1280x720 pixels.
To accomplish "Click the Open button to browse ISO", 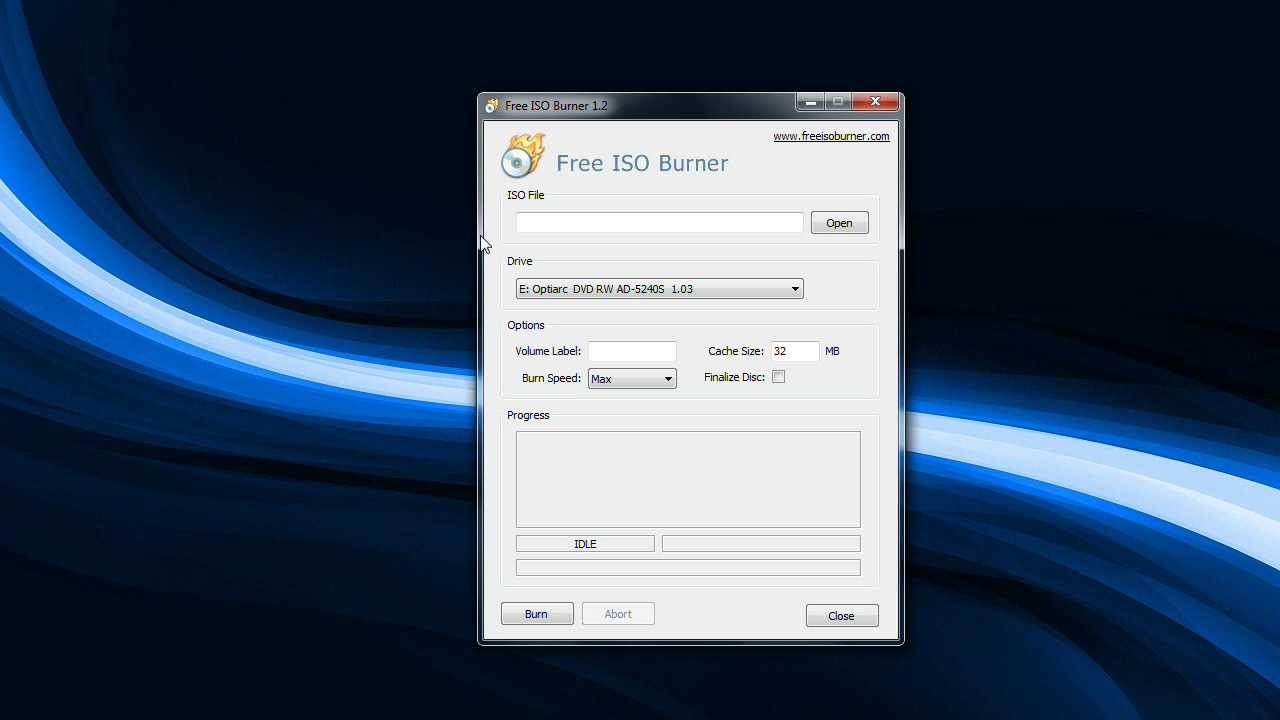I will point(839,223).
